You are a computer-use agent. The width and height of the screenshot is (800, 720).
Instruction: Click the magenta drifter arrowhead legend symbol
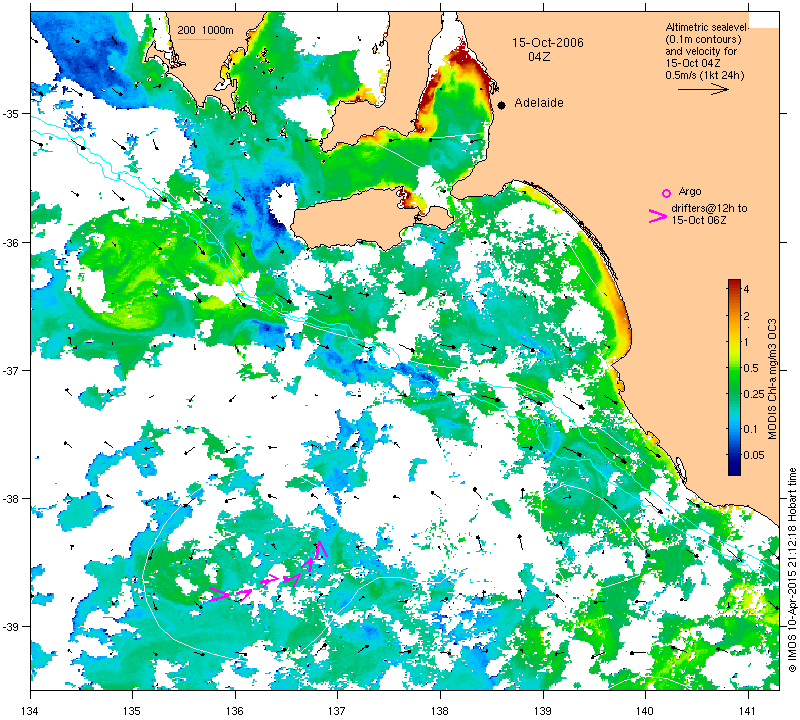[x=658, y=216]
